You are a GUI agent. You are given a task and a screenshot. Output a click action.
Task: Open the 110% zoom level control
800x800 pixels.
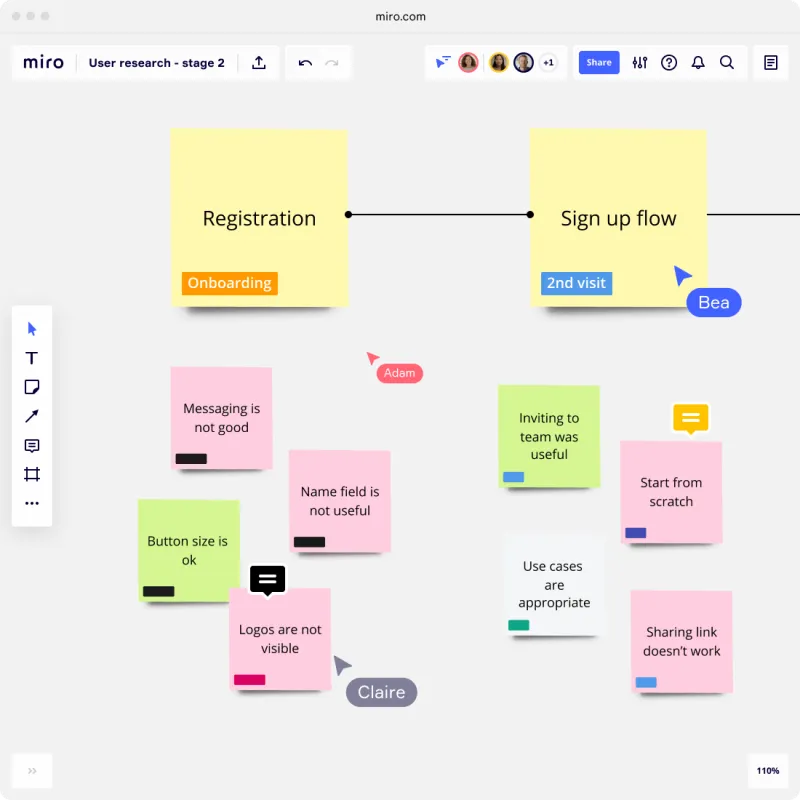[767, 771]
